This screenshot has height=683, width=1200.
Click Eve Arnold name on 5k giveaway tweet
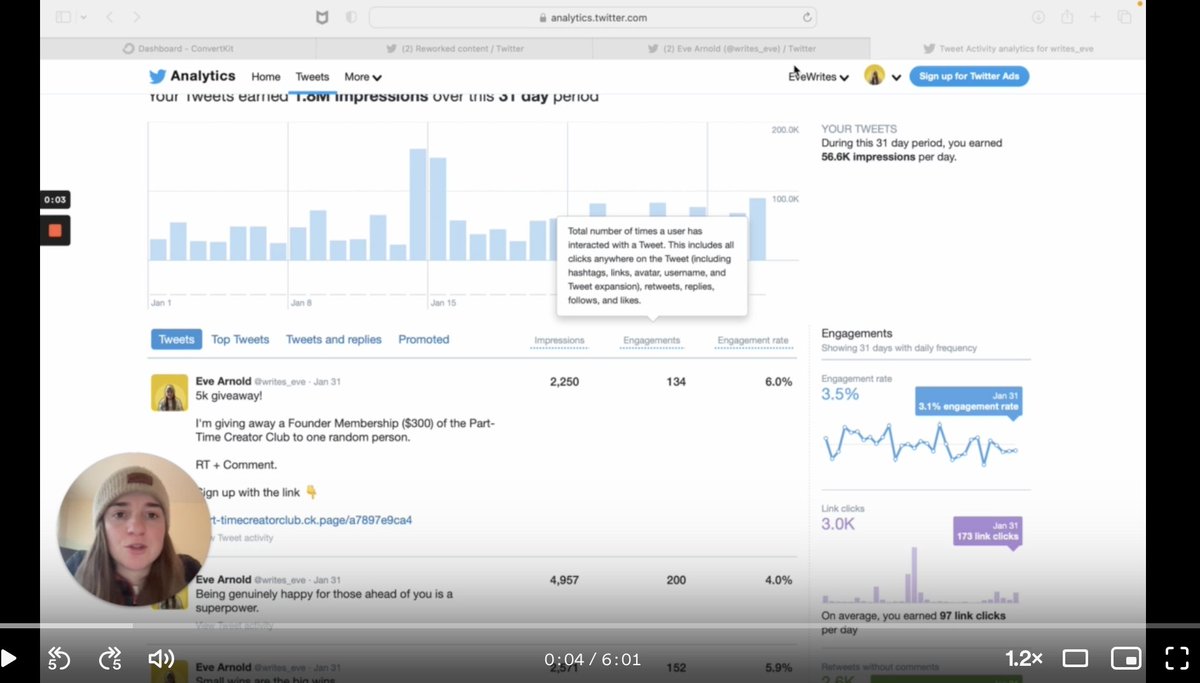(x=222, y=382)
